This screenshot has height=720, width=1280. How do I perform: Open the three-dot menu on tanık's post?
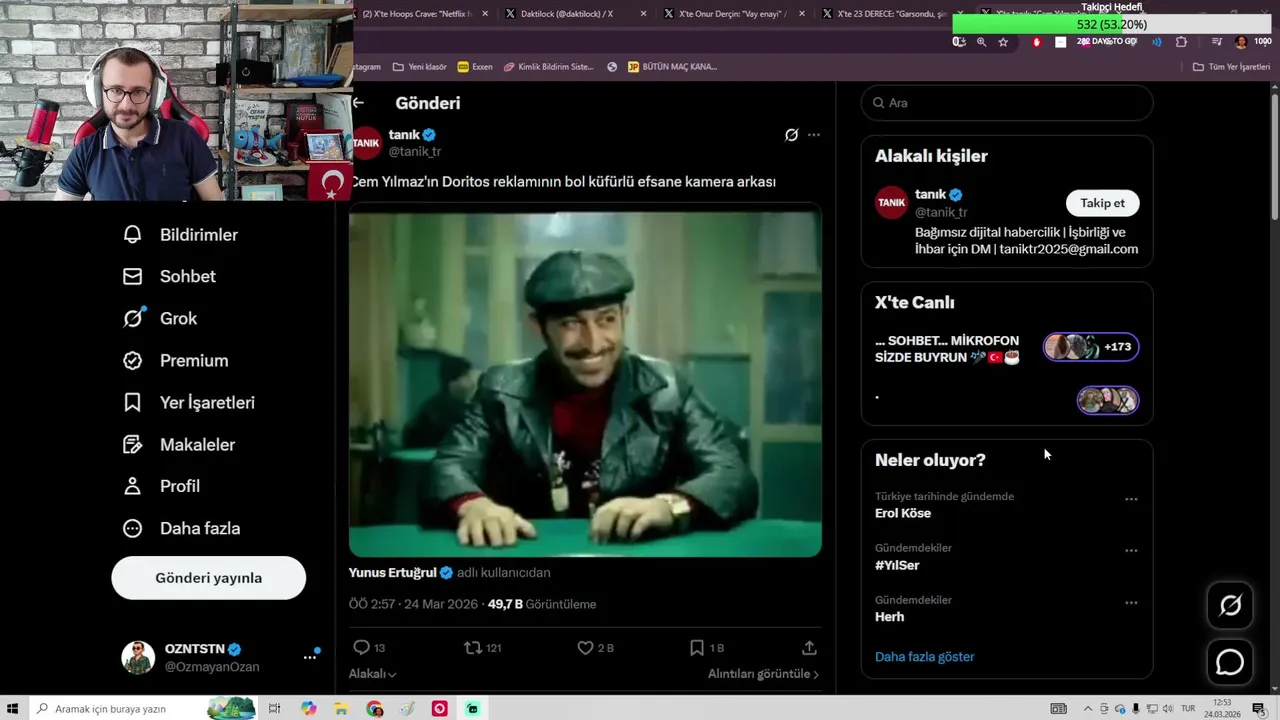click(814, 134)
